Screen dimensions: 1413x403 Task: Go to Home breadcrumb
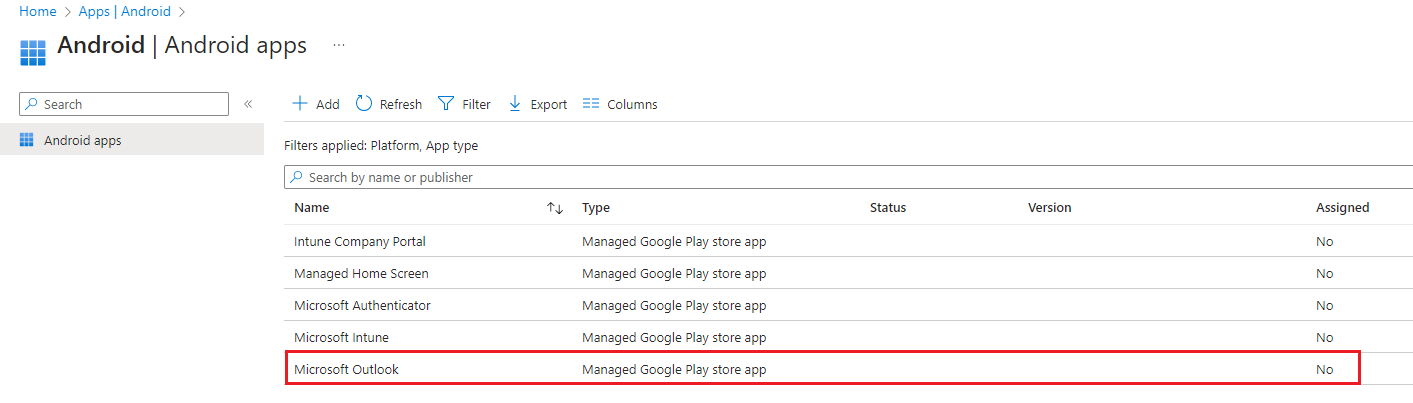pos(38,11)
